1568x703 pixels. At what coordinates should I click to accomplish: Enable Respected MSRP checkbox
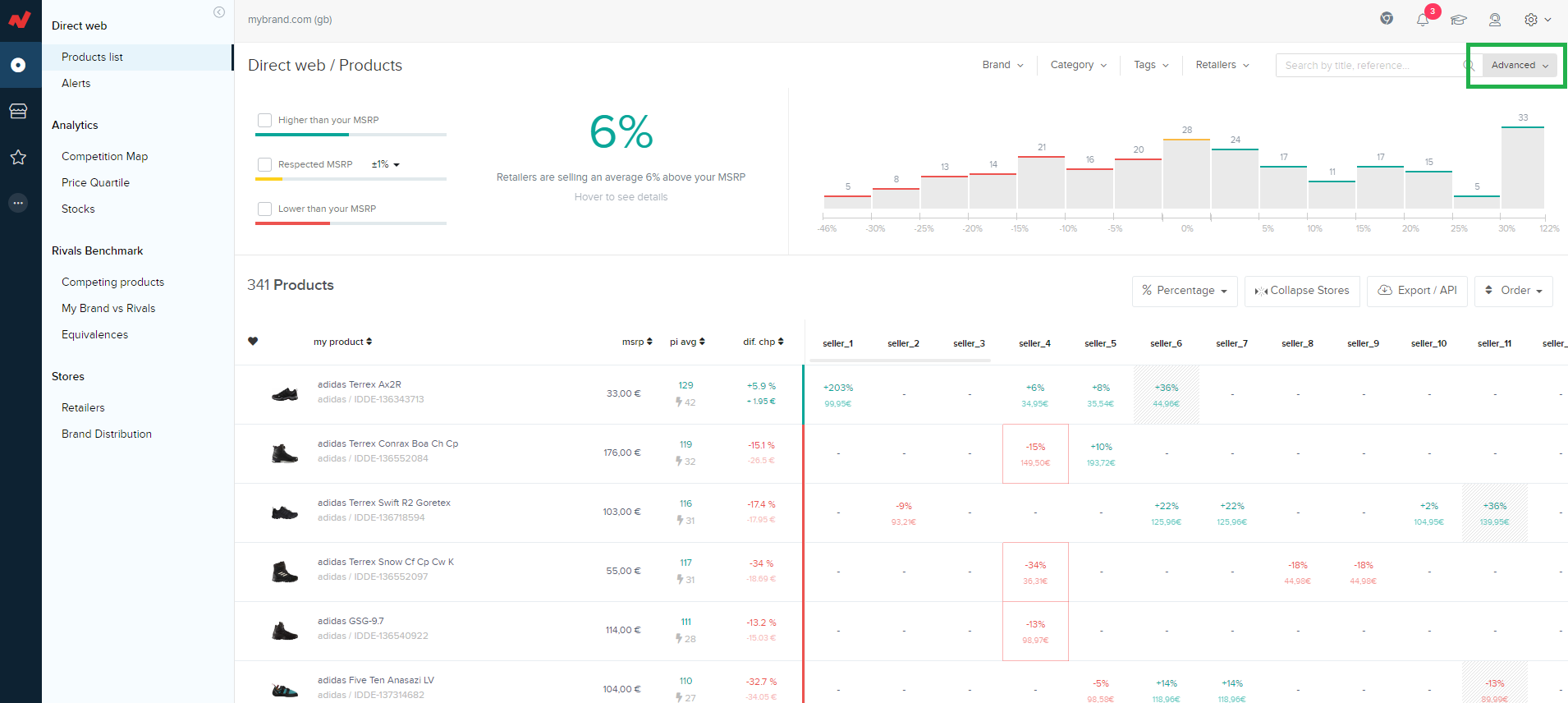click(x=264, y=164)
